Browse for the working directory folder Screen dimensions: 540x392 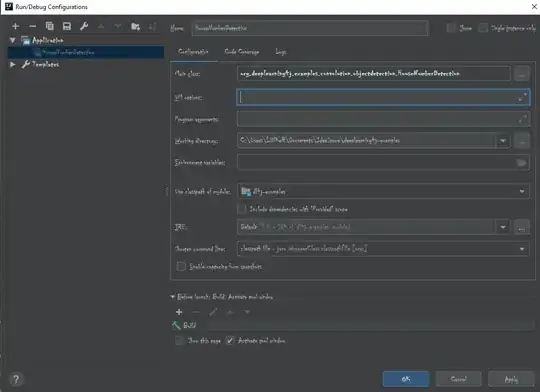pyautogui.click(x=521, y=141)
